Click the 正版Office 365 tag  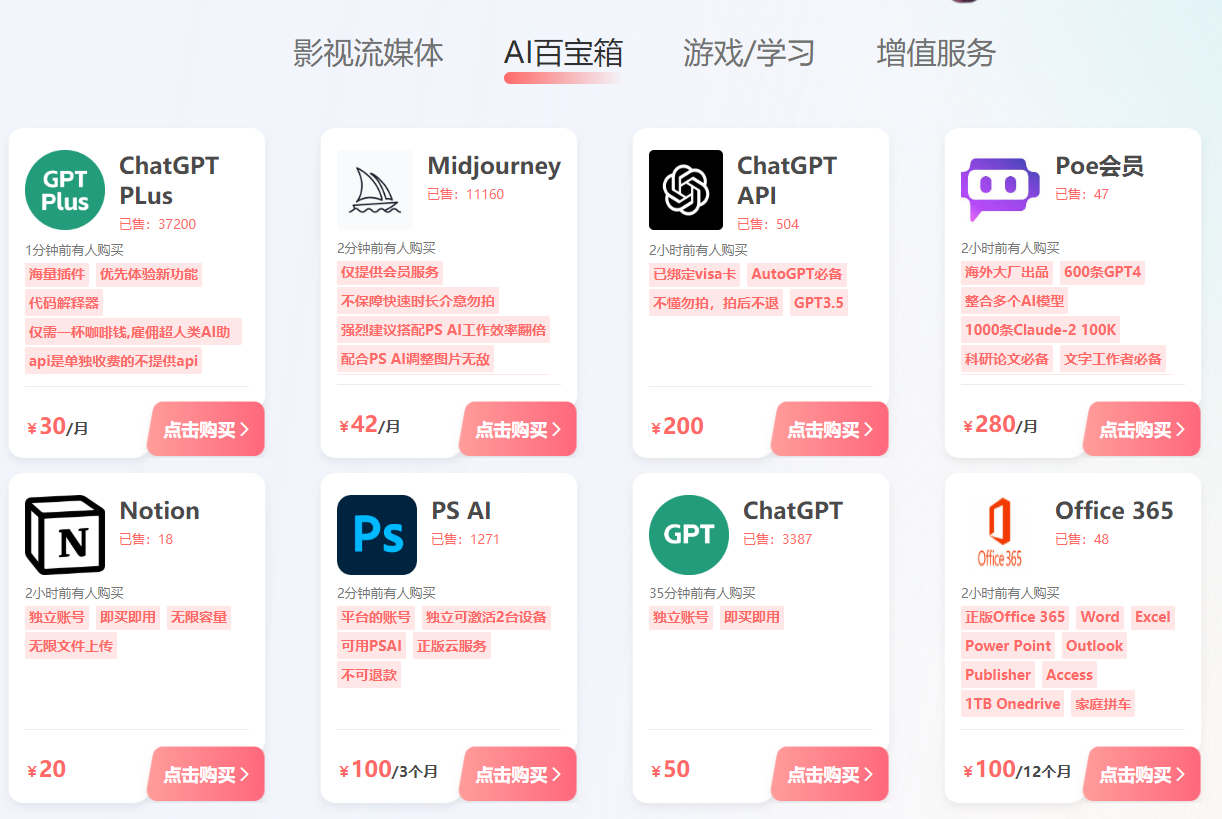(1015, 617)
